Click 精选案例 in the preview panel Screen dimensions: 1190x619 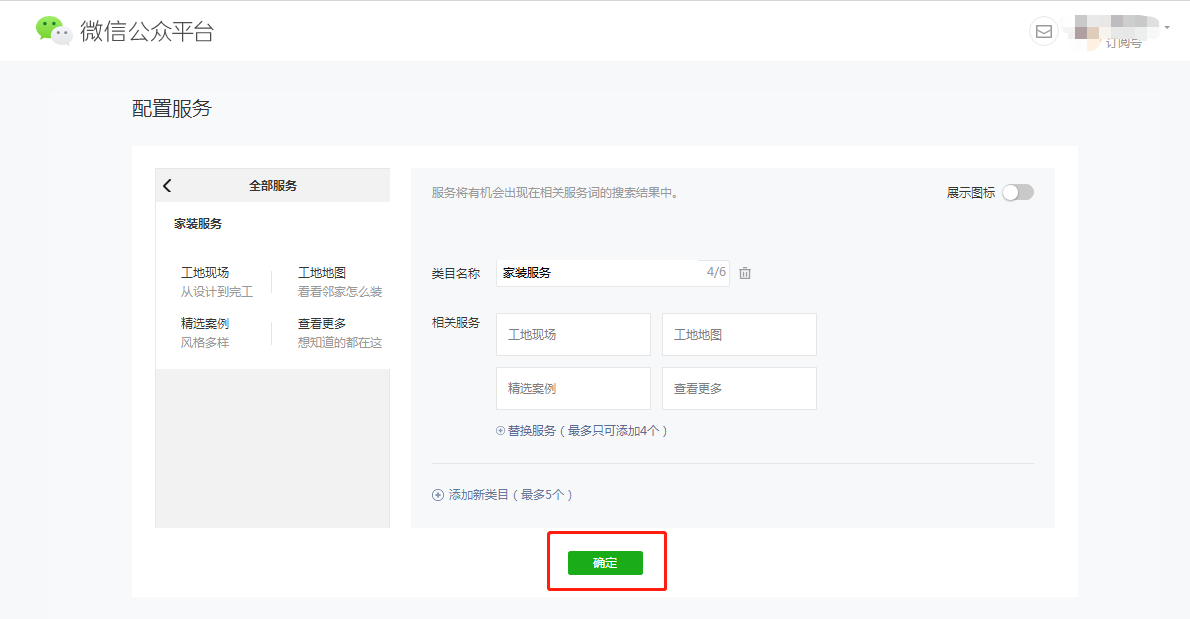click(205, 323)
